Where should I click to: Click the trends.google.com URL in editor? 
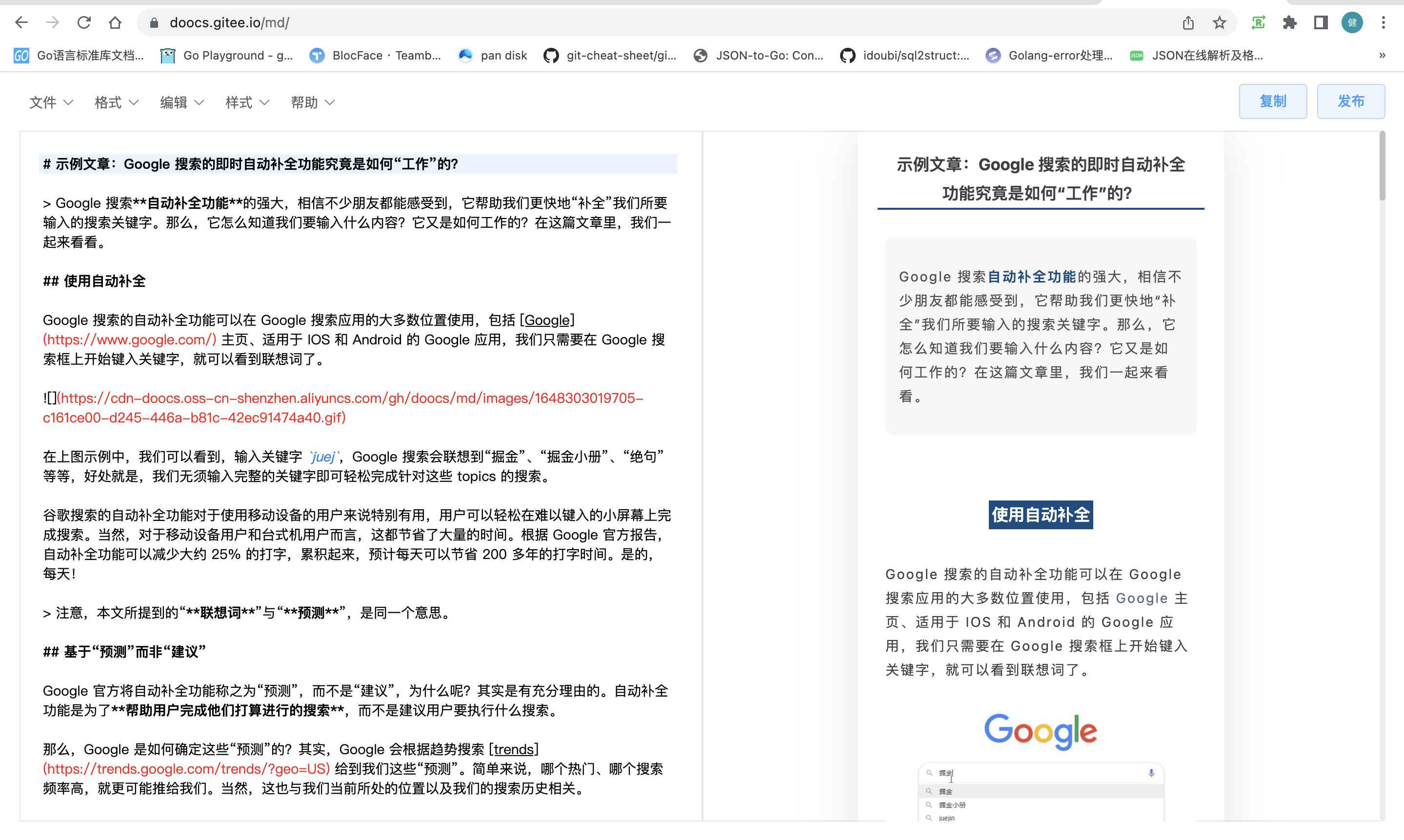click(186, 769)
